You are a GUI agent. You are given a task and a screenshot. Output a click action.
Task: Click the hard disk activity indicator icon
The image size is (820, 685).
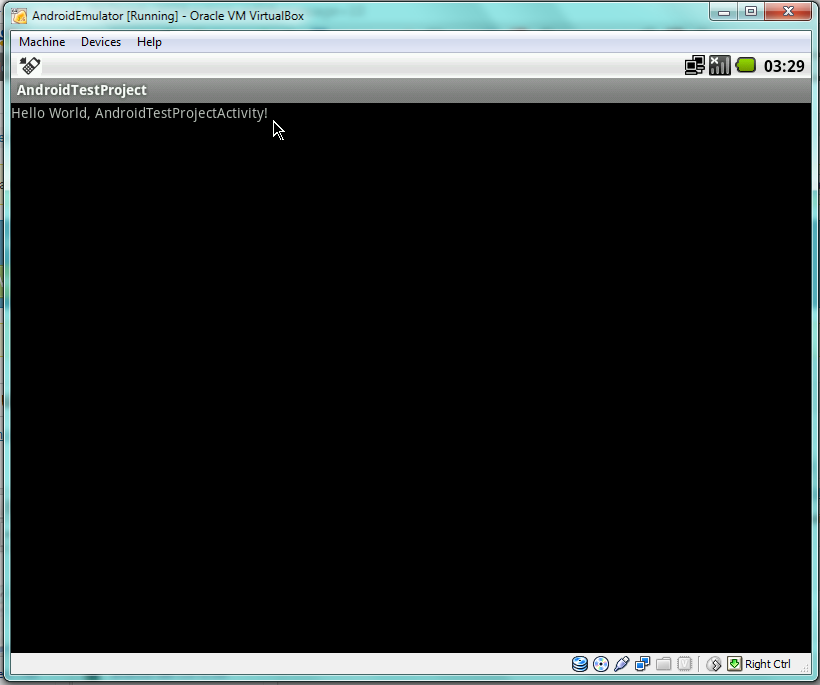579,664
